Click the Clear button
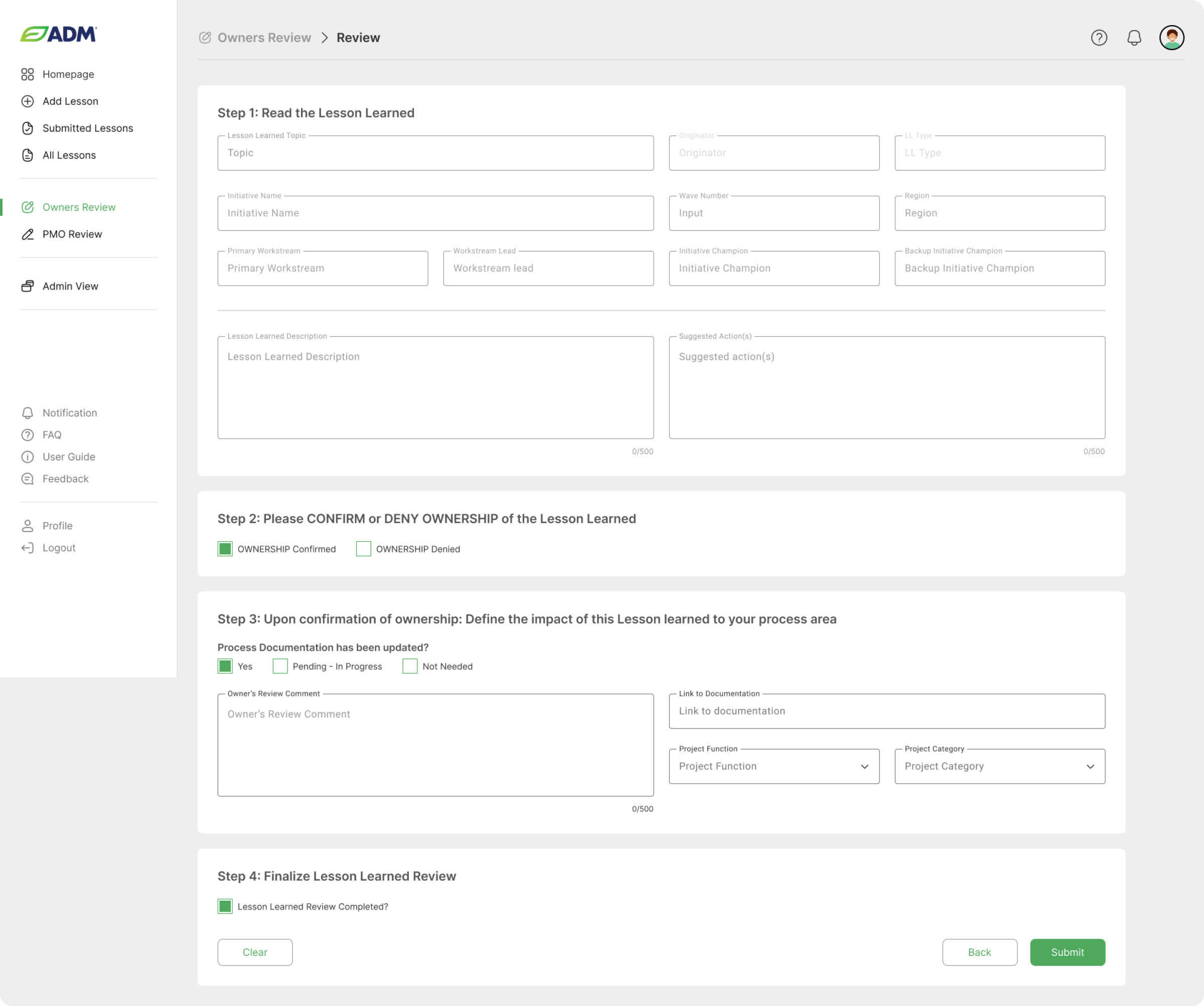This screenshot has height=1006, width=1204. 254,952
